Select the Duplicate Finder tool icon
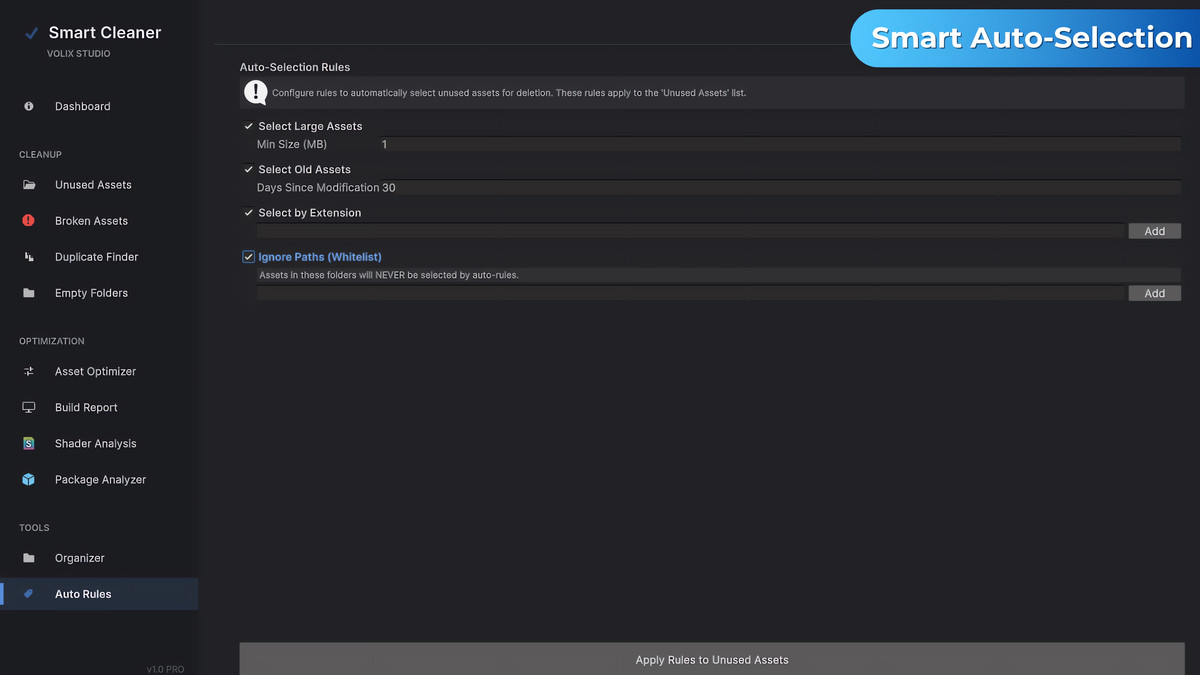Viewport: 1200px width, 675px height. 27,257
